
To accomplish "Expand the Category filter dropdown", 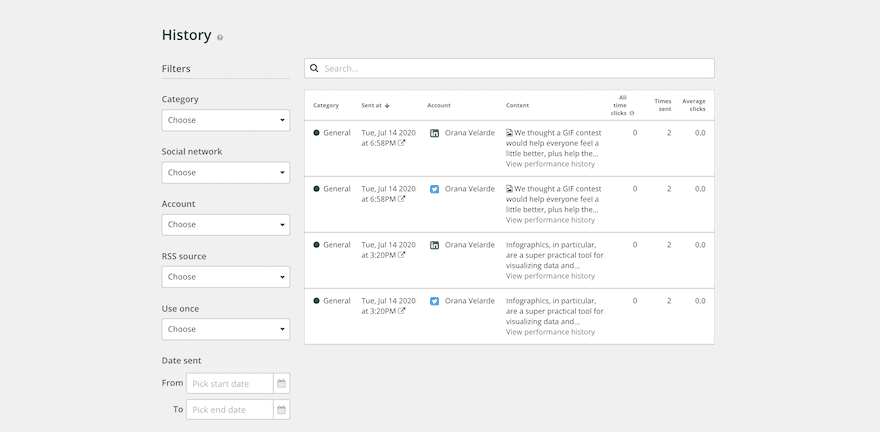I will coord(226,120).
